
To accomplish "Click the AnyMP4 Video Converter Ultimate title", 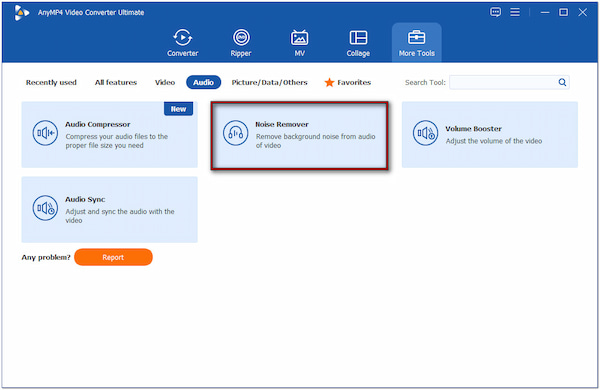I will [x=91, y=13].
